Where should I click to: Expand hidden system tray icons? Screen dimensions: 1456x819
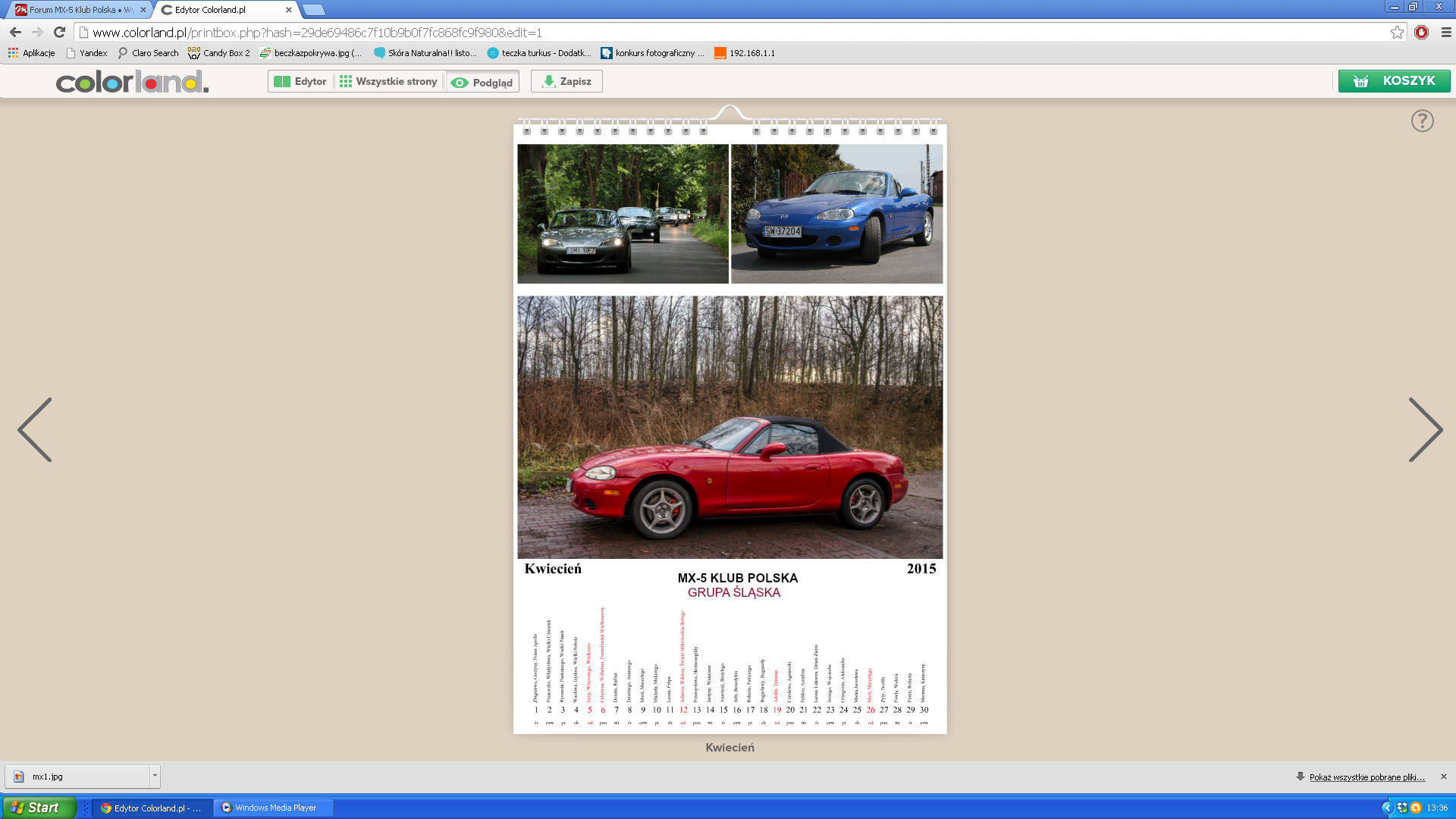(x=1387, y=808)
